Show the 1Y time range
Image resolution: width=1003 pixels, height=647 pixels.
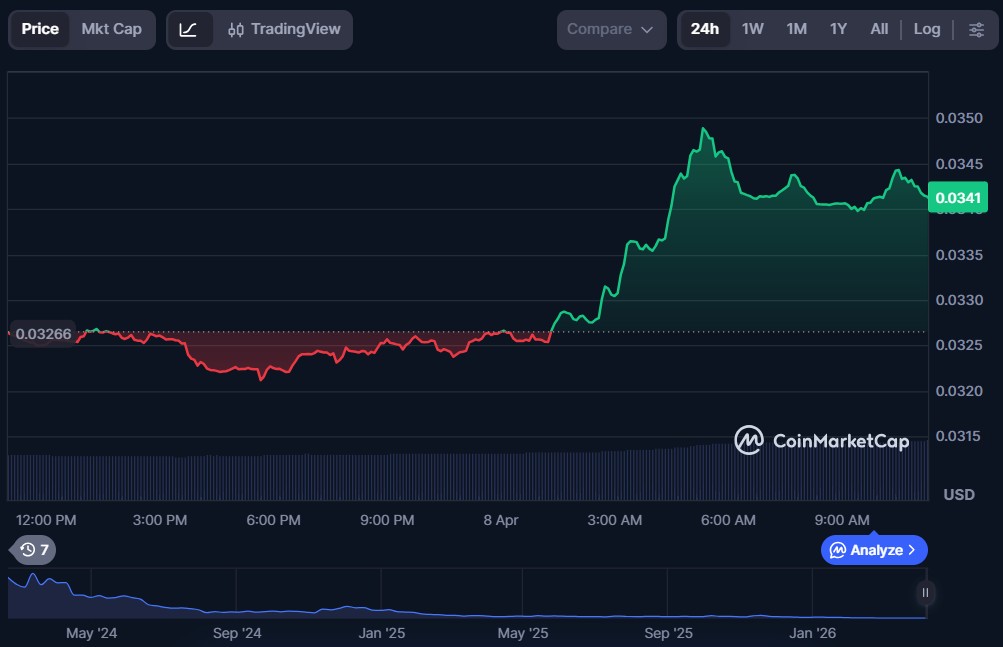coord(838,29)
